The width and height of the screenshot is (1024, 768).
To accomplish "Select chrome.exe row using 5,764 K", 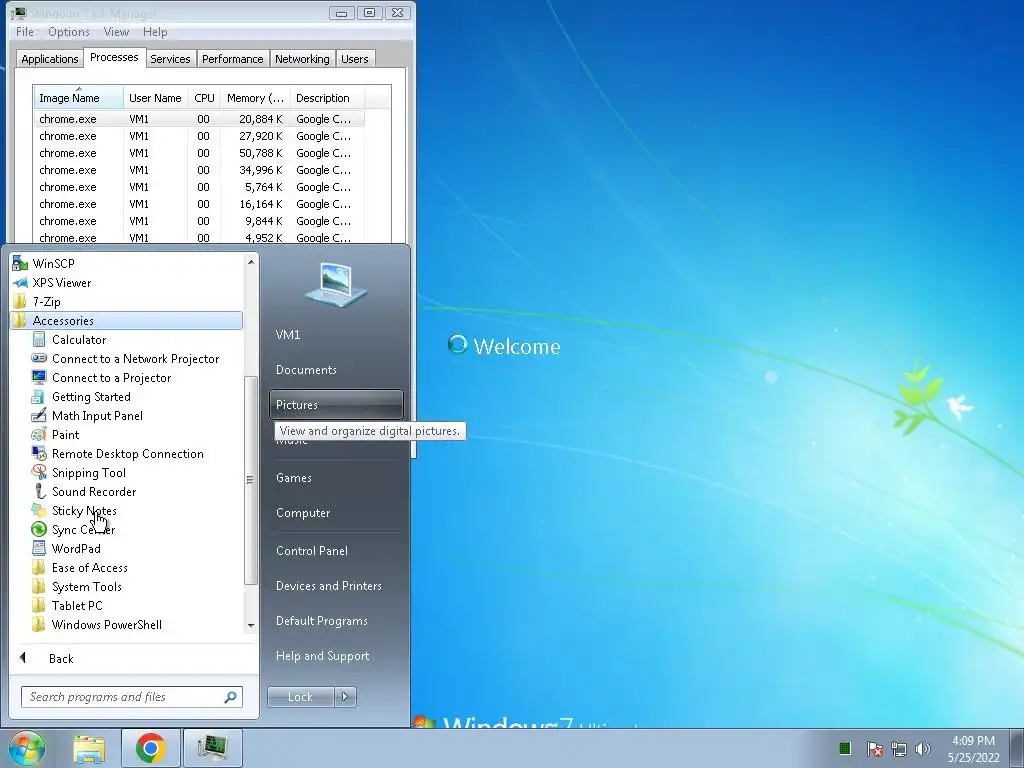I will coord(199,187).
